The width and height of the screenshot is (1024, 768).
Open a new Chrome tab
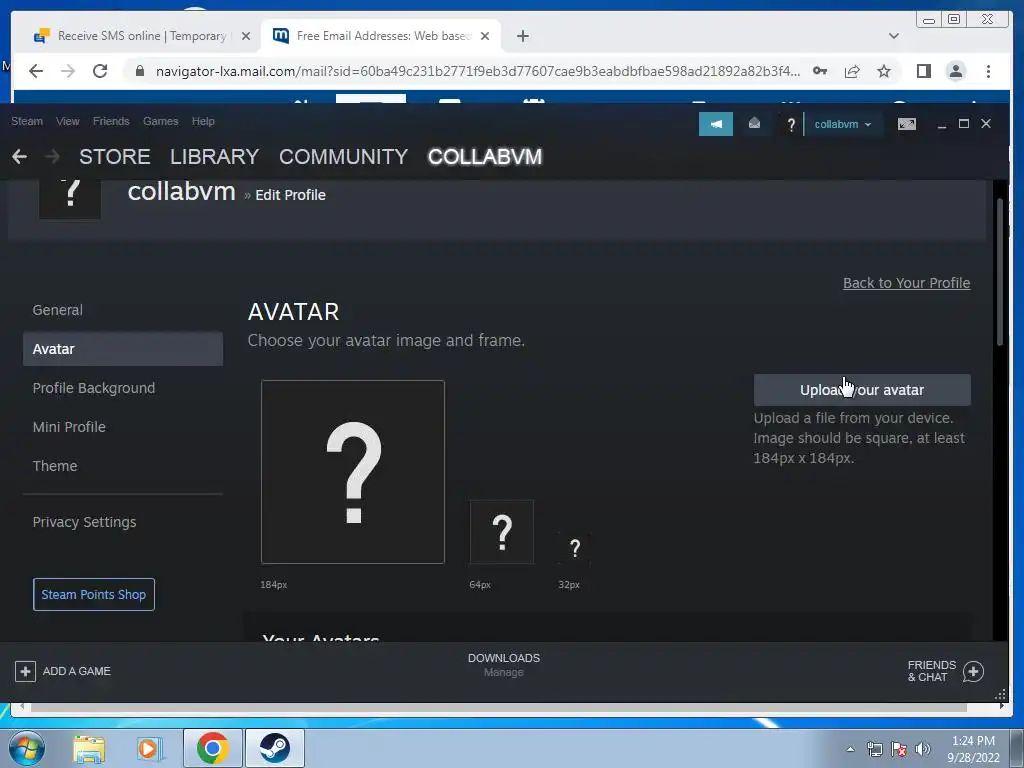coord(522,36)
